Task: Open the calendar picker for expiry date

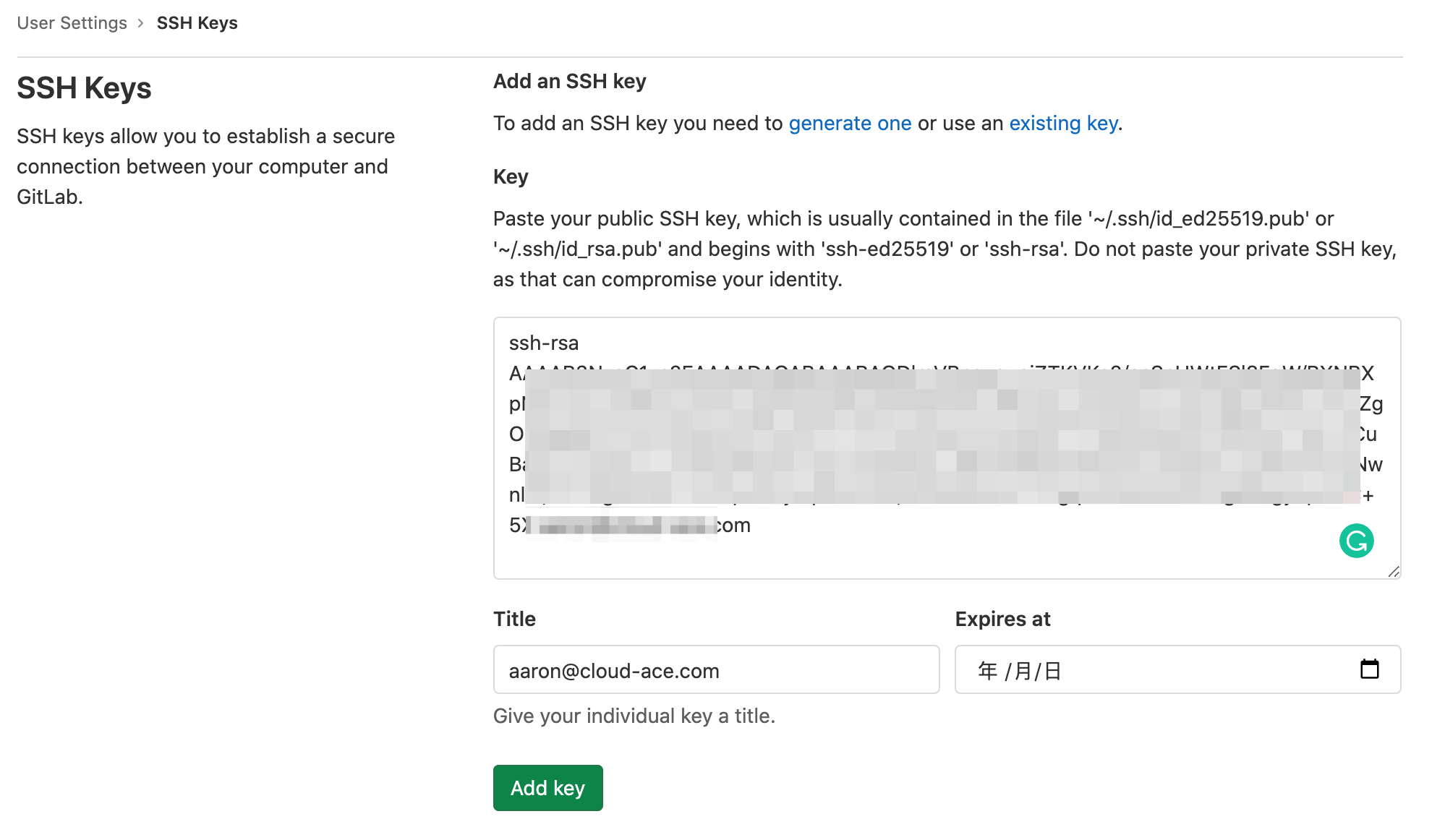Action: tap(1369, 669)
